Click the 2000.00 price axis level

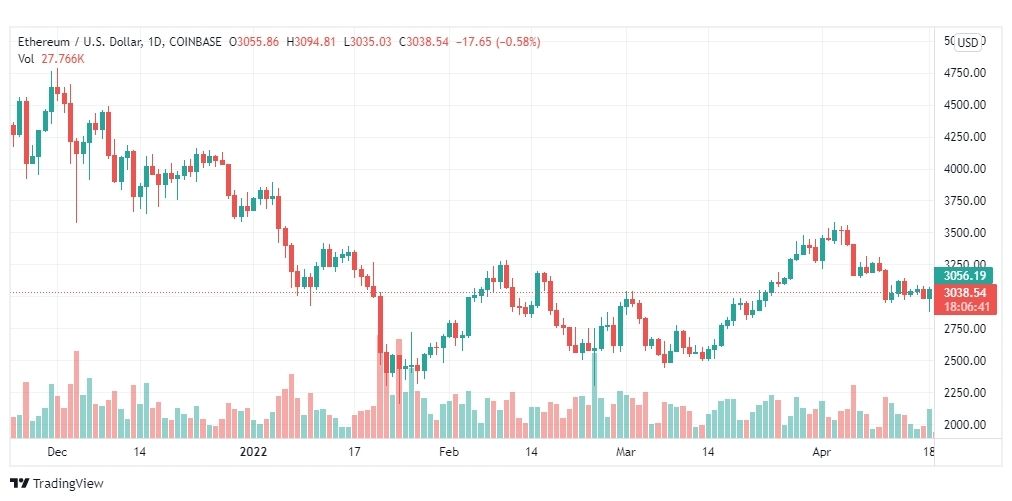965,424
